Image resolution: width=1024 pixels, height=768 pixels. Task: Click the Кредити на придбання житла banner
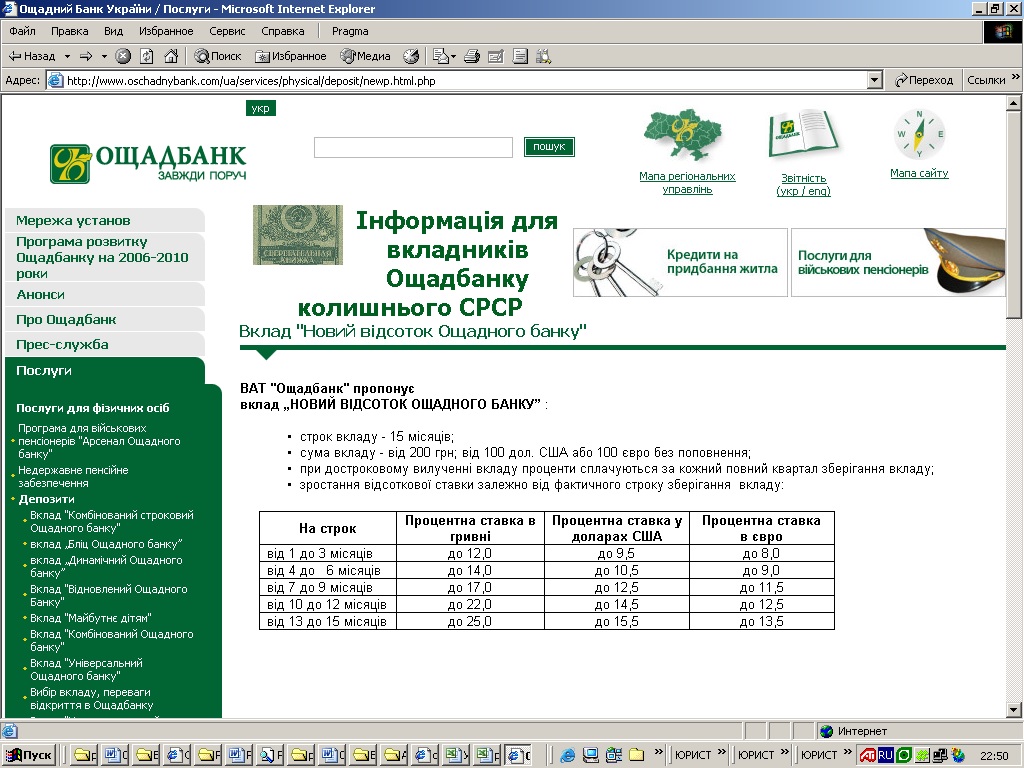click(680, 262)
